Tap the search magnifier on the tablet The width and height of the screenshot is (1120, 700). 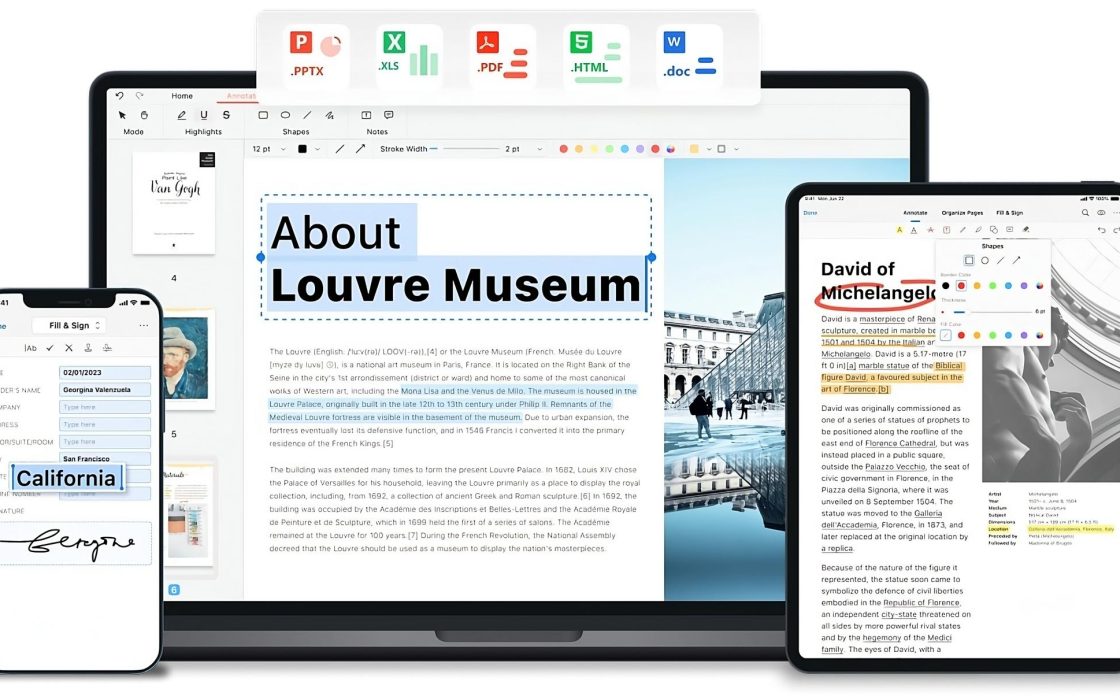click(1085, 213)
